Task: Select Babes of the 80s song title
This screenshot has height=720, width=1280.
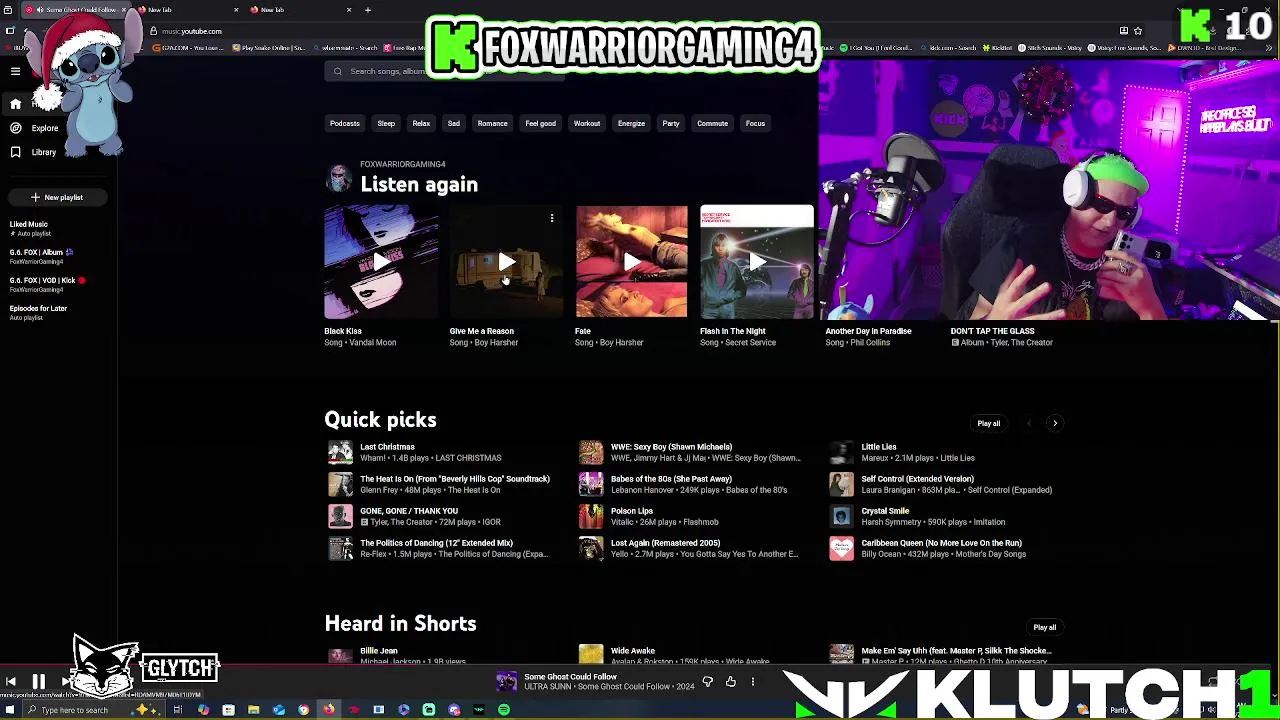Action: tap(671, 479)
